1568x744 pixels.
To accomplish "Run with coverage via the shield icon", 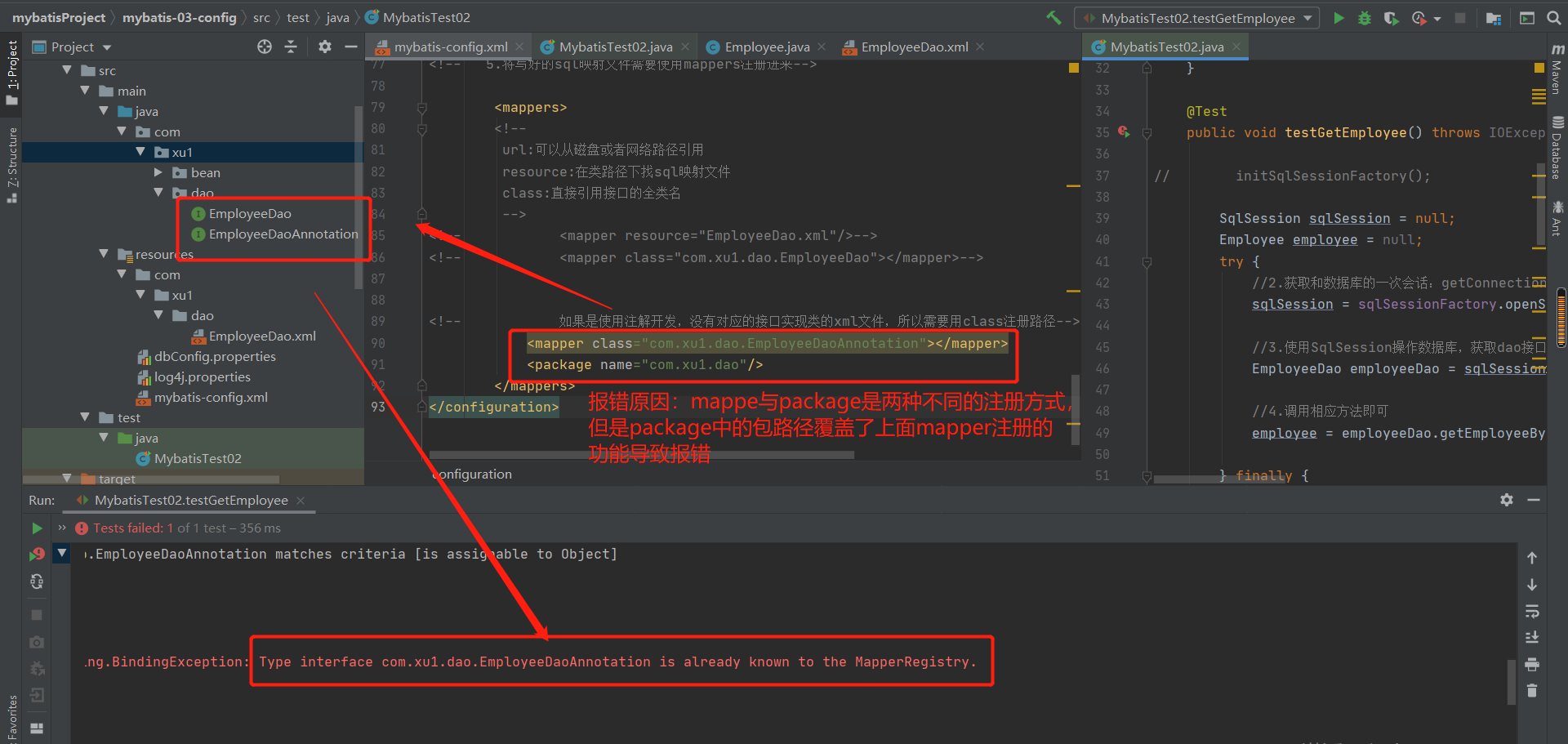I will 1391,17.
